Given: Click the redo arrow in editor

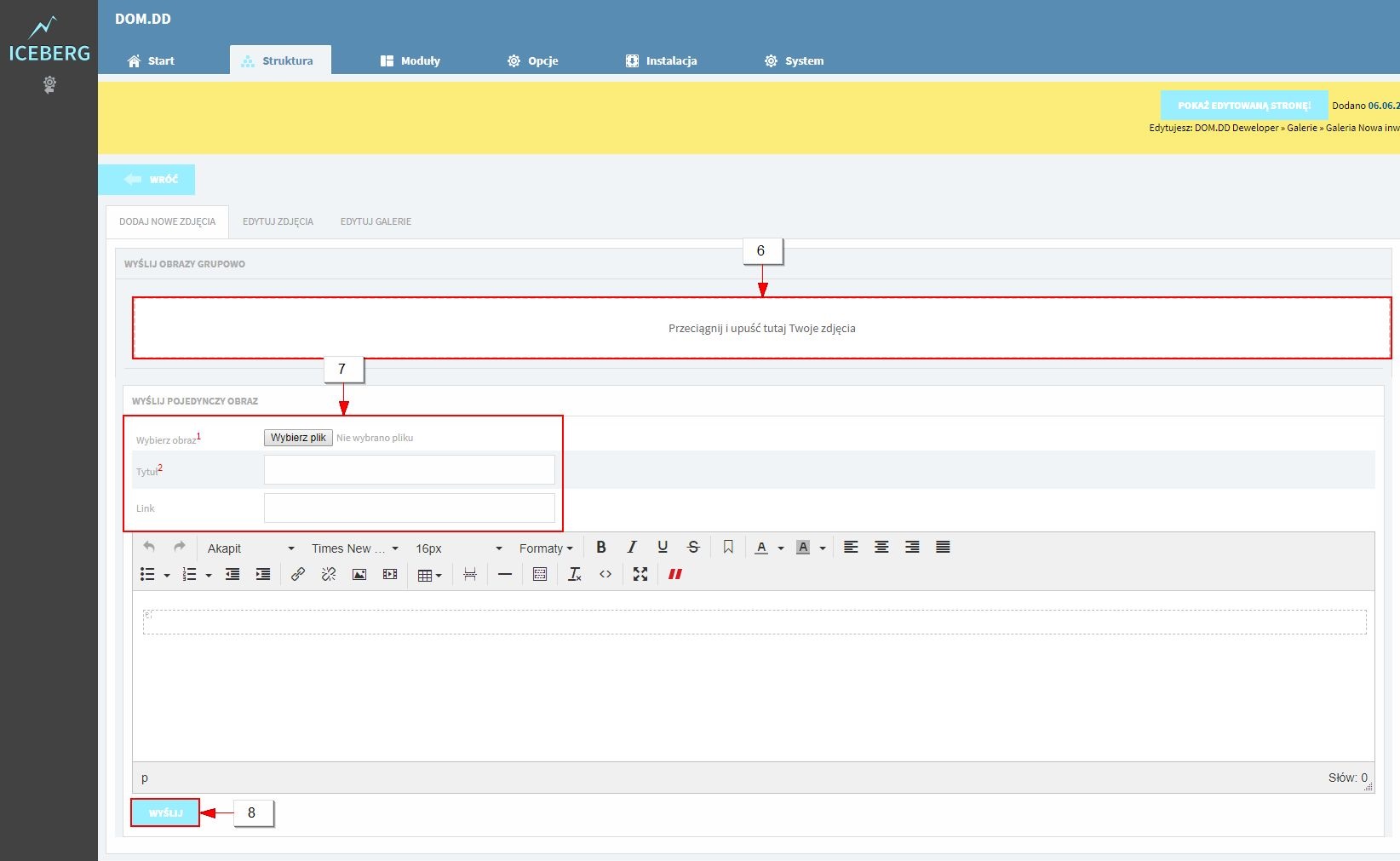Looking at the screenshot, I should coord(180,548).
